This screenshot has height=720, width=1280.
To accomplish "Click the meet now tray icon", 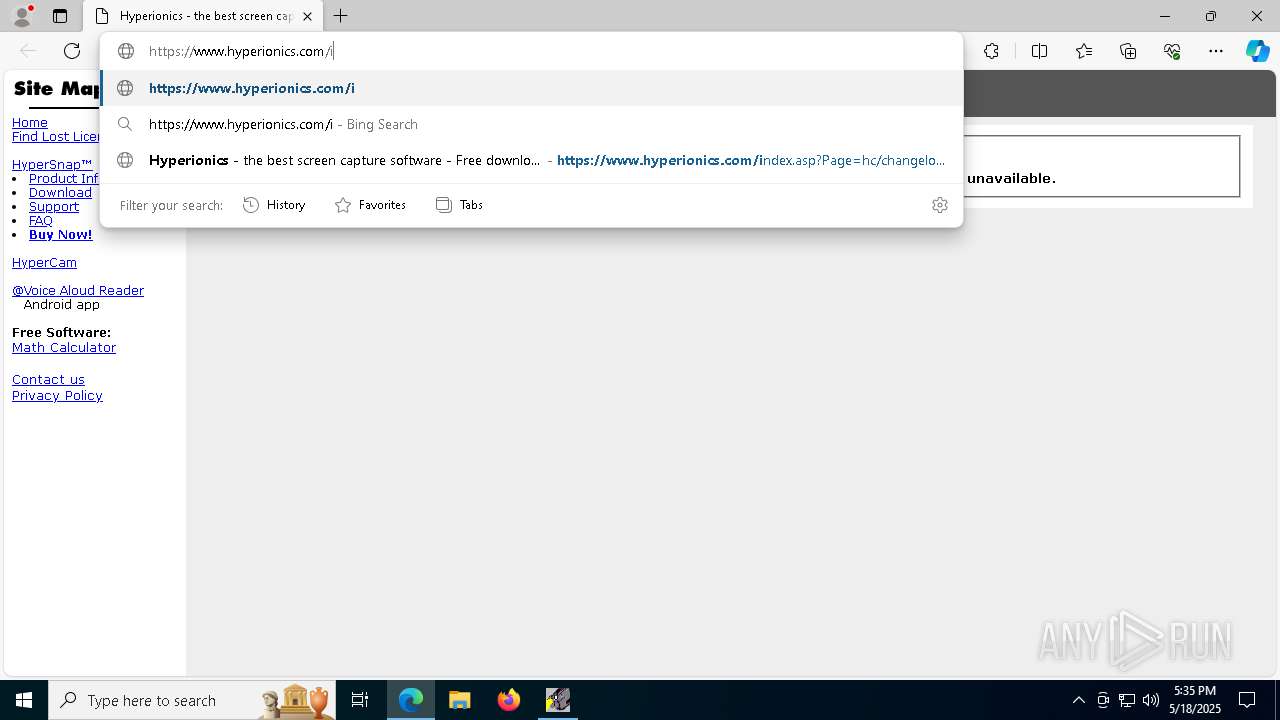I will tap(1103, 700).
